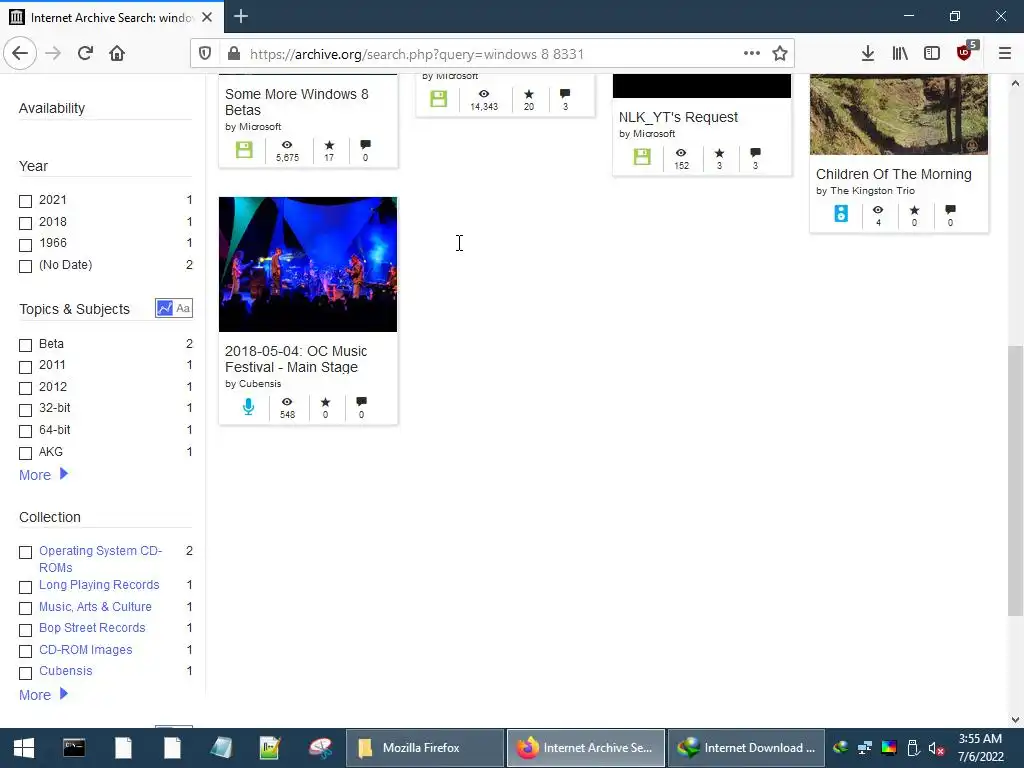Click favorites star on Children Of The Morning
Screen dimensions: 1024x768
click(914, 210)
